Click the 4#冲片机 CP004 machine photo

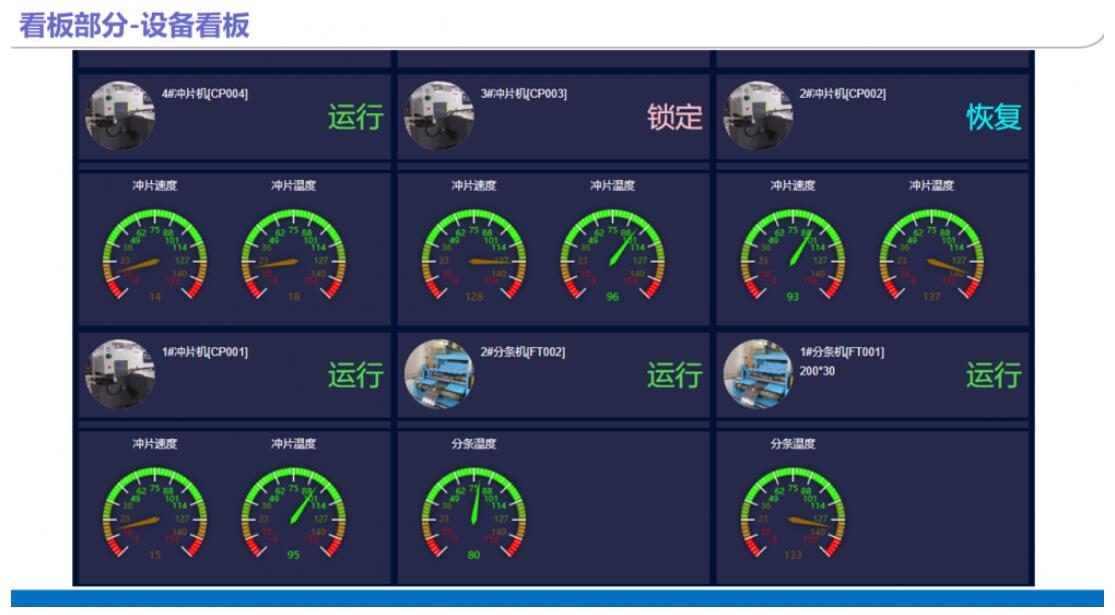tap(121, 116)
